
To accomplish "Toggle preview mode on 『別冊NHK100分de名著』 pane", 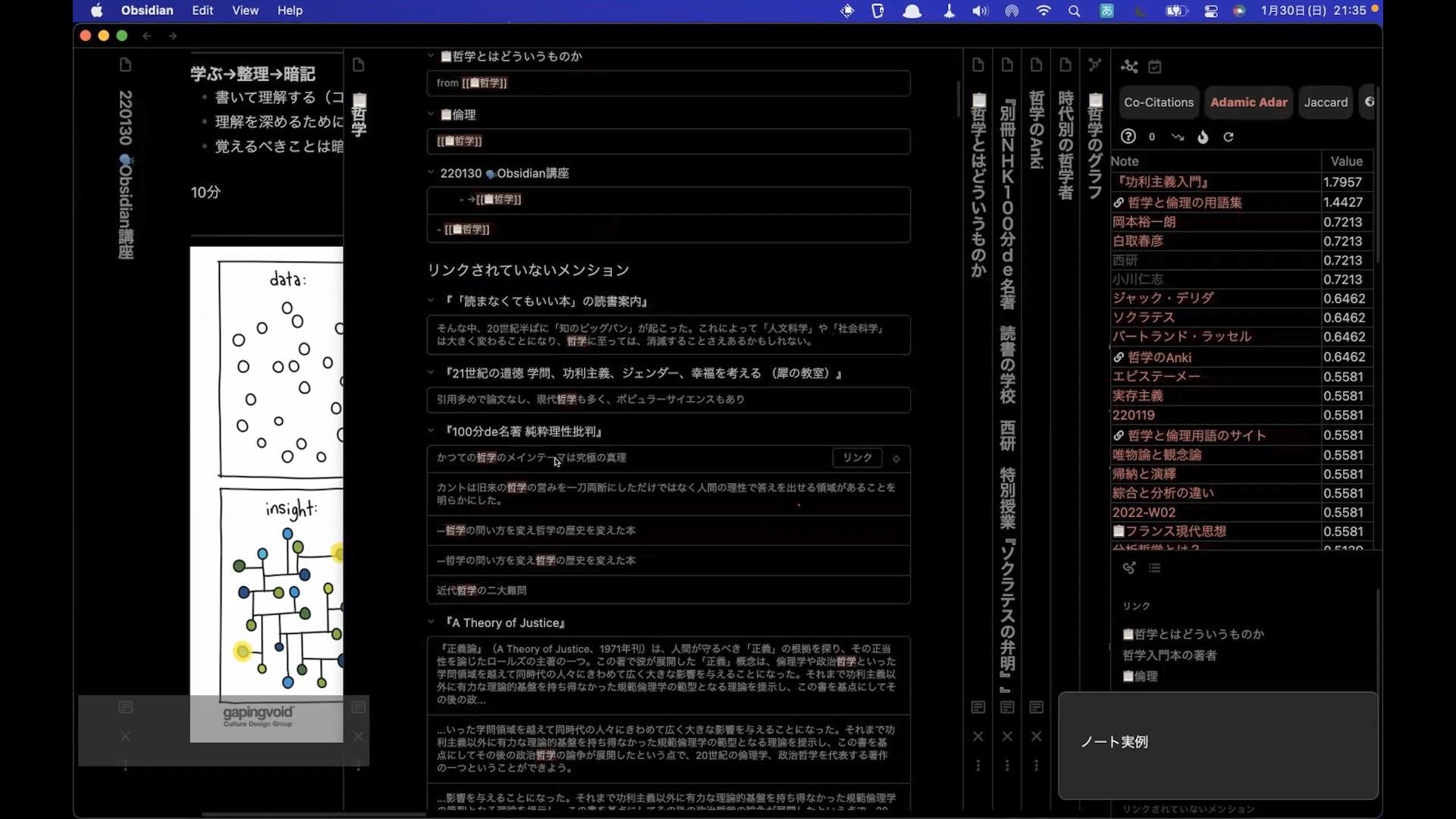I will point(1007,708).
